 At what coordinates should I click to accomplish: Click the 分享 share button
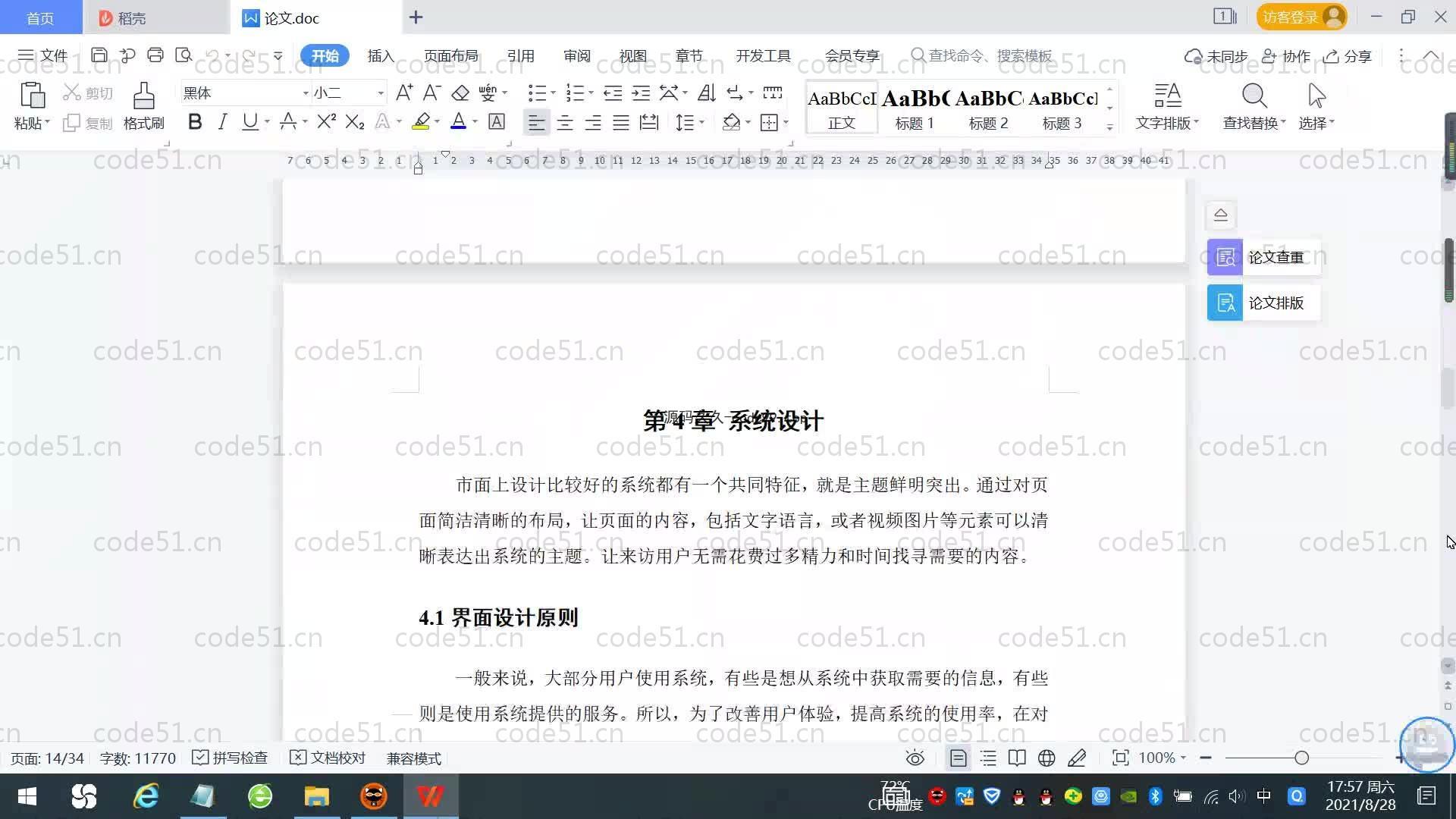click(x=1348, y=56)
